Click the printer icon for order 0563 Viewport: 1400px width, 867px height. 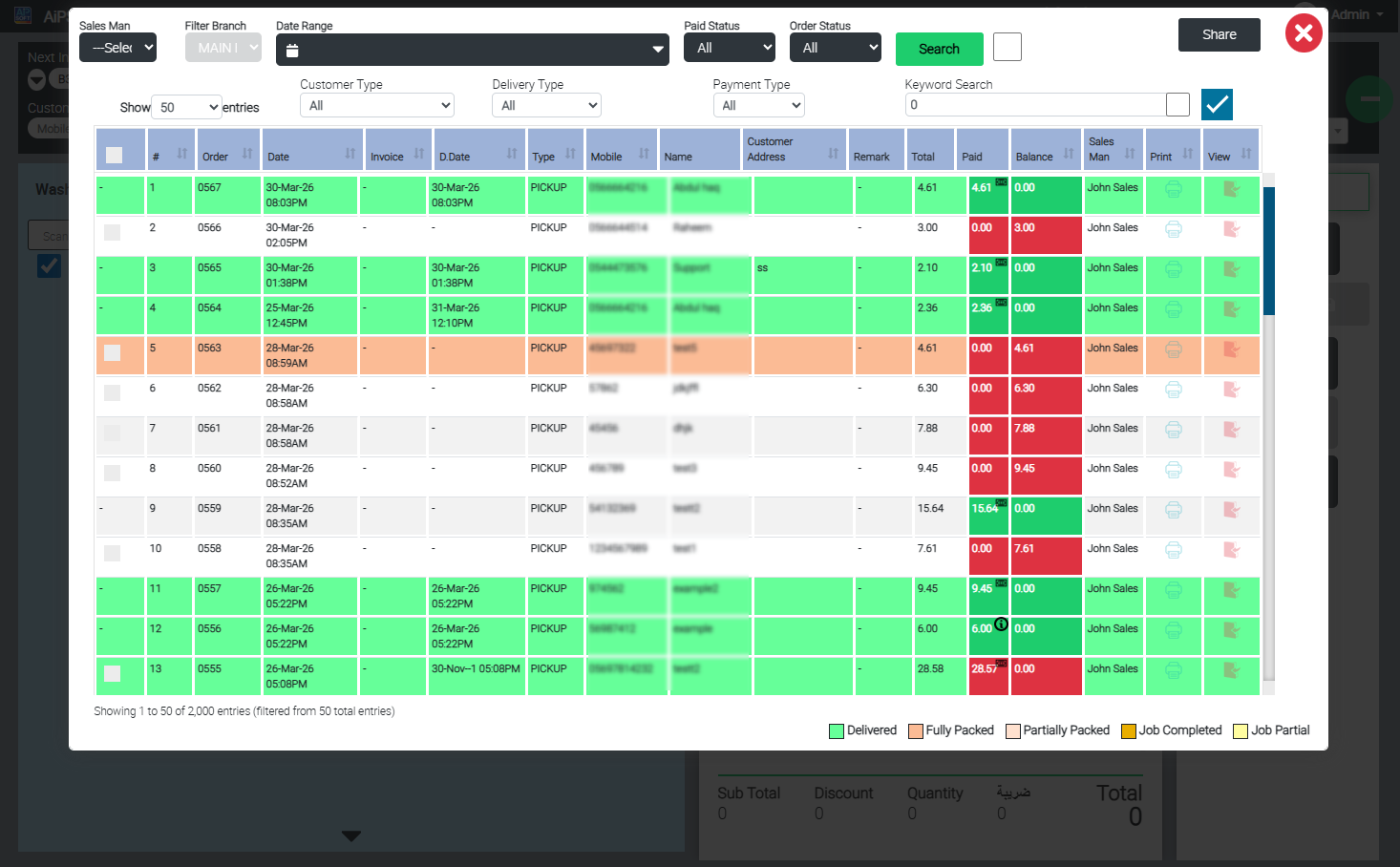(x=1174, y=349)
